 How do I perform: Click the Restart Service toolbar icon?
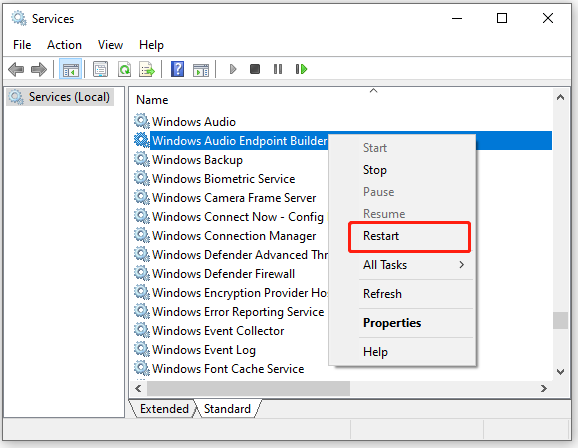tap(301, 69)
